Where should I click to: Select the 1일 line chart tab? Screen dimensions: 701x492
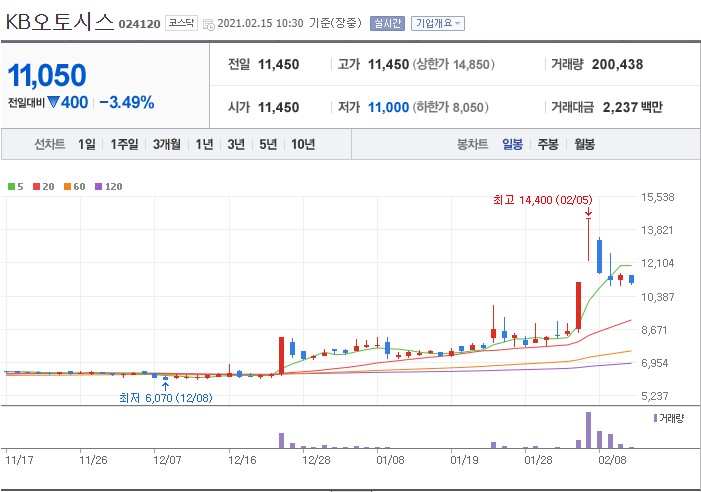coord(87,144)
